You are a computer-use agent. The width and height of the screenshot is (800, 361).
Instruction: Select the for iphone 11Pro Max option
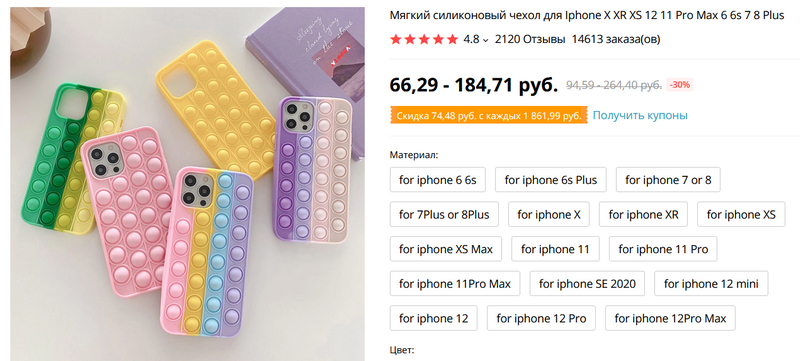tap(455, 284)
